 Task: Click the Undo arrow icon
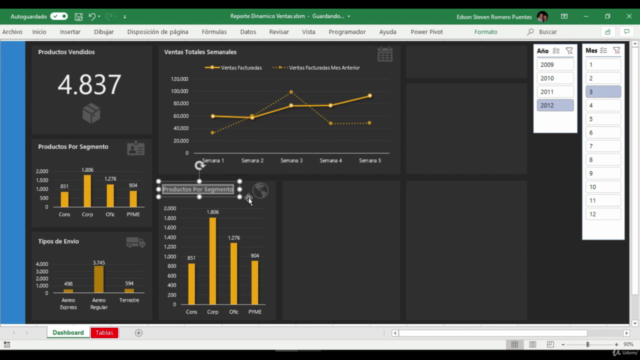[92, 16]
